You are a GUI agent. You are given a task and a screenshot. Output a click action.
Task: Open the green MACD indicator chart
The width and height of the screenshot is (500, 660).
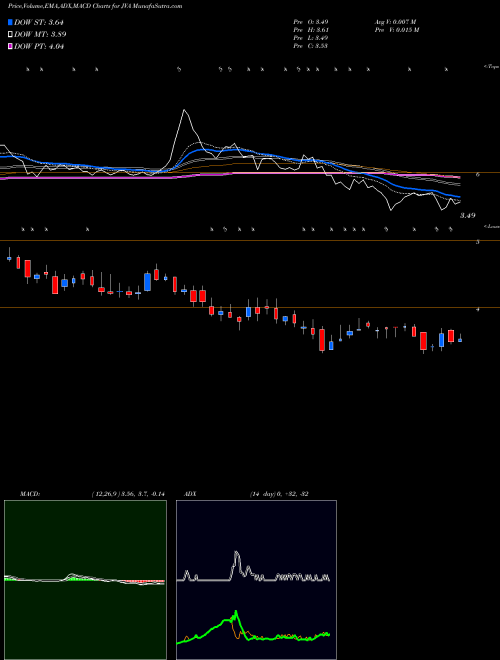pos(85,580)
